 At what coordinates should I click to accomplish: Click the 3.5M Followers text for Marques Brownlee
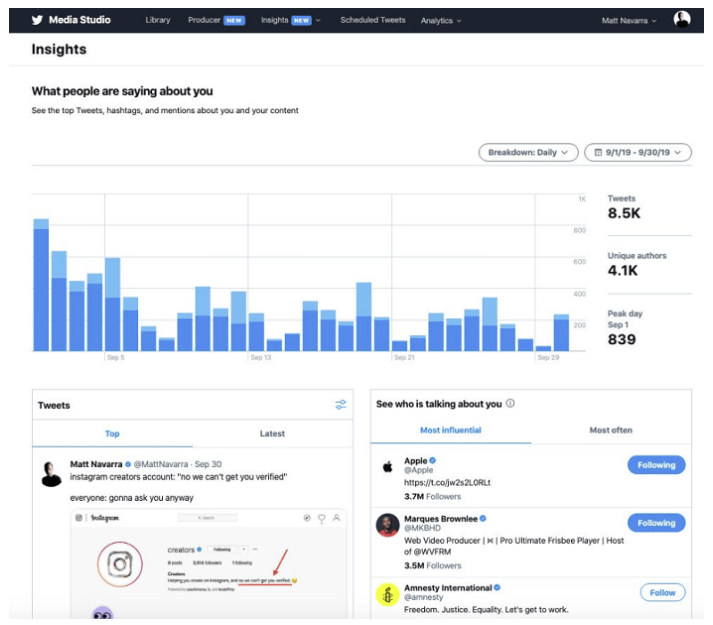(x=432, y=565)
